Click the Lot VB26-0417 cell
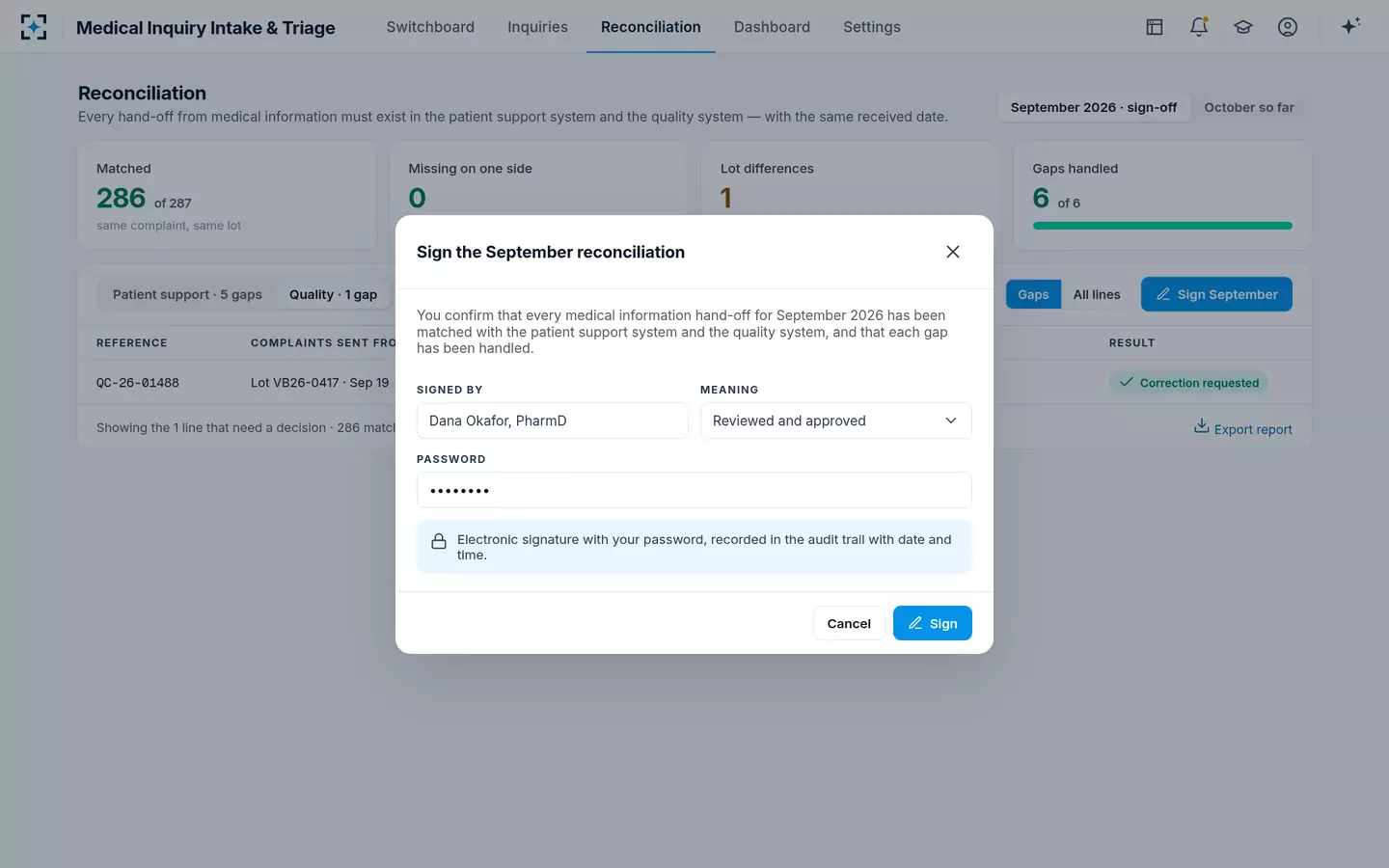 point(319,383)
